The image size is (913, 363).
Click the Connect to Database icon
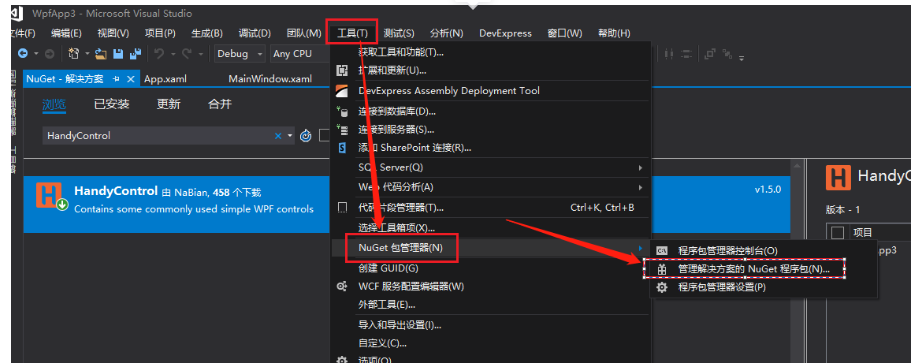coord(342,111)
